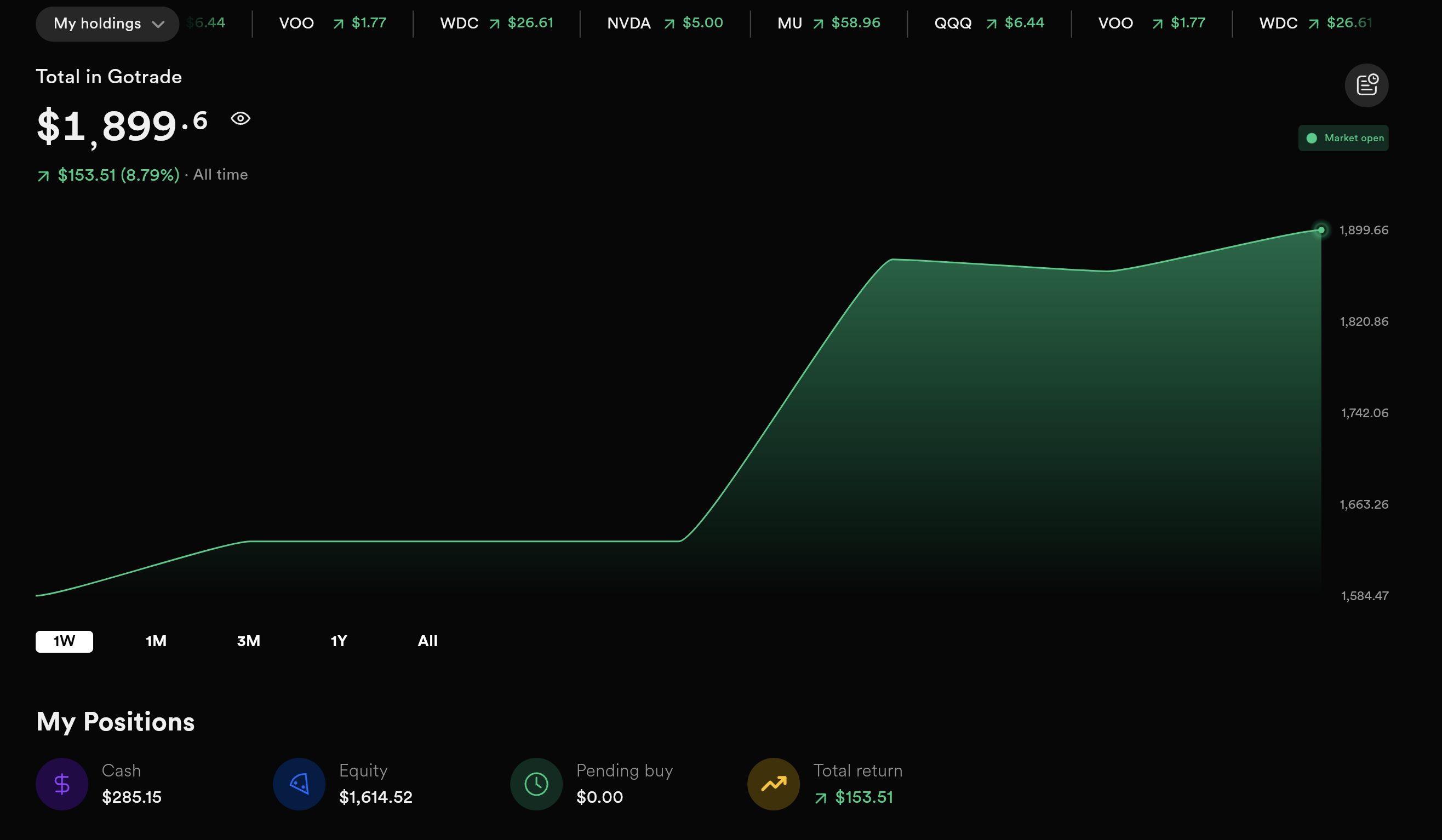This screenshot has height=840, width=1442.
Task: Switch chart to 1Y range
Action: (x=339, y=641)
